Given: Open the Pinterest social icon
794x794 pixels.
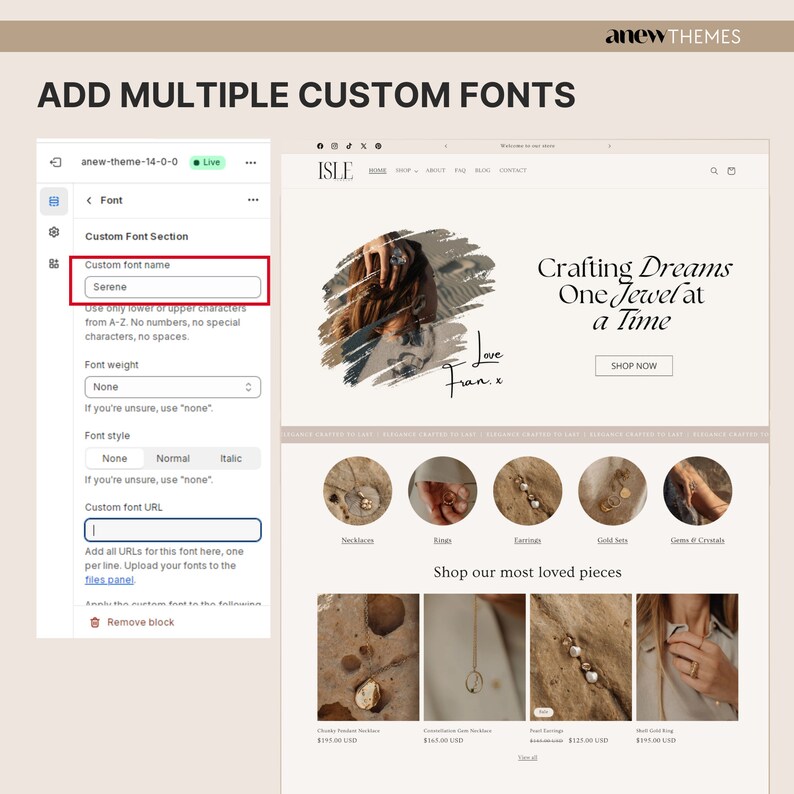Looking at the screenshot, I should coord(378,146).
